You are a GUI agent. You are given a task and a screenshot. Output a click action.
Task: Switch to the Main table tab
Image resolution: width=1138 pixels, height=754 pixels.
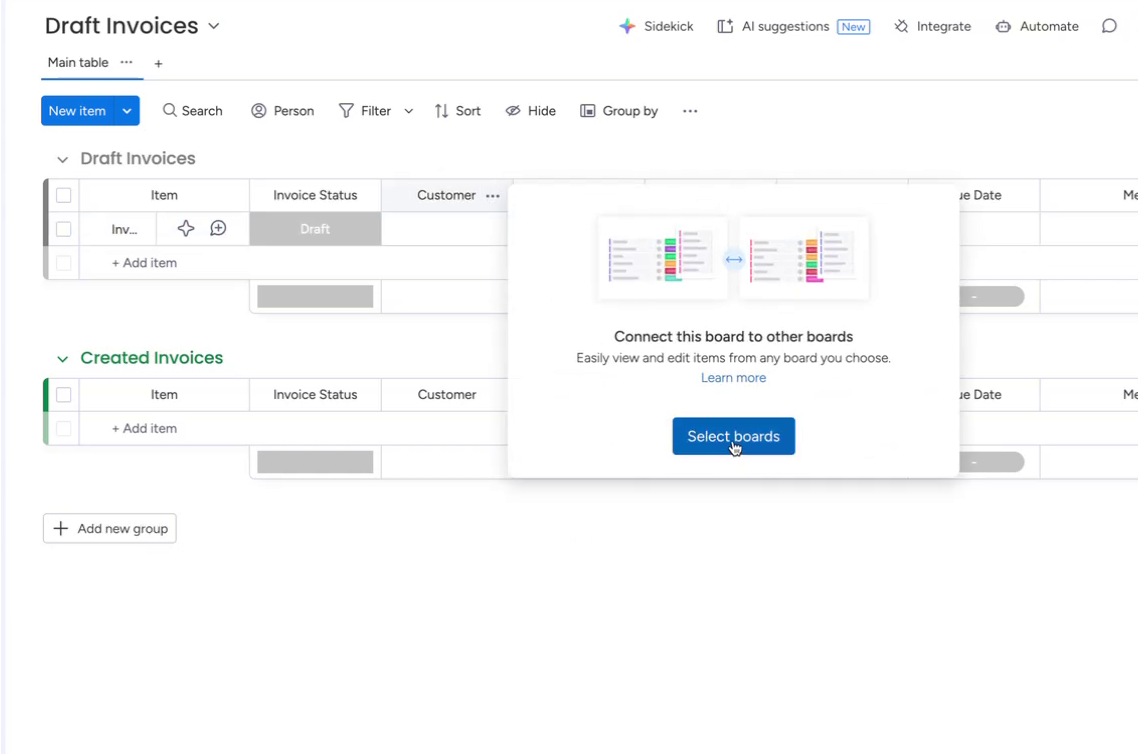coord(77,62)
